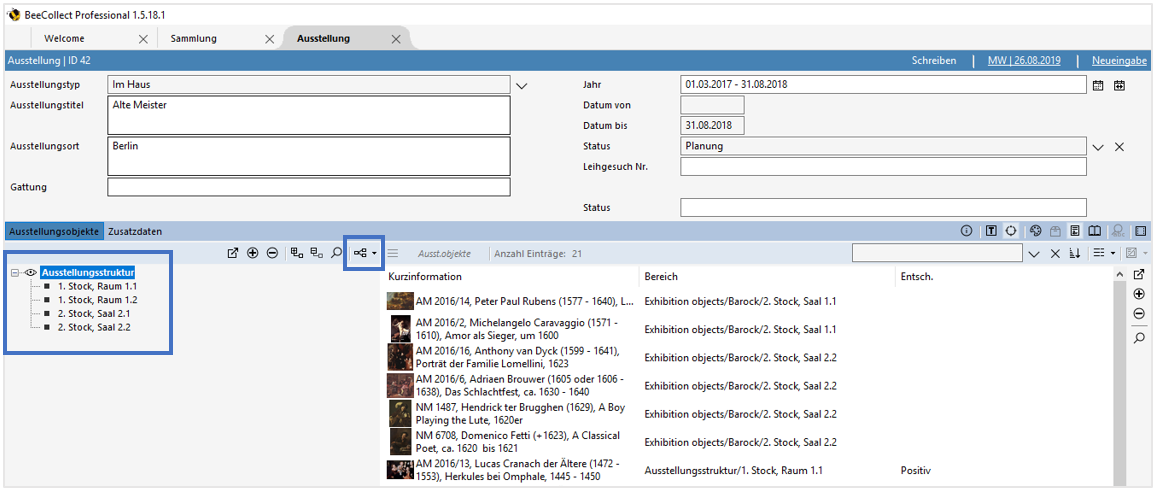Open the Ausstellungstyp dropdown arrow
The image size is (1158, 493).
click(521, 86)
